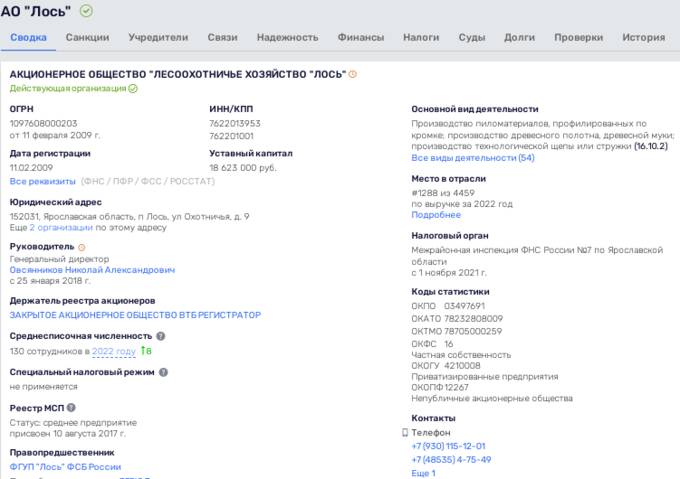This screenshot has width=680, height=479.
Task: Open the Суды tab
Action: click(472, 38)
